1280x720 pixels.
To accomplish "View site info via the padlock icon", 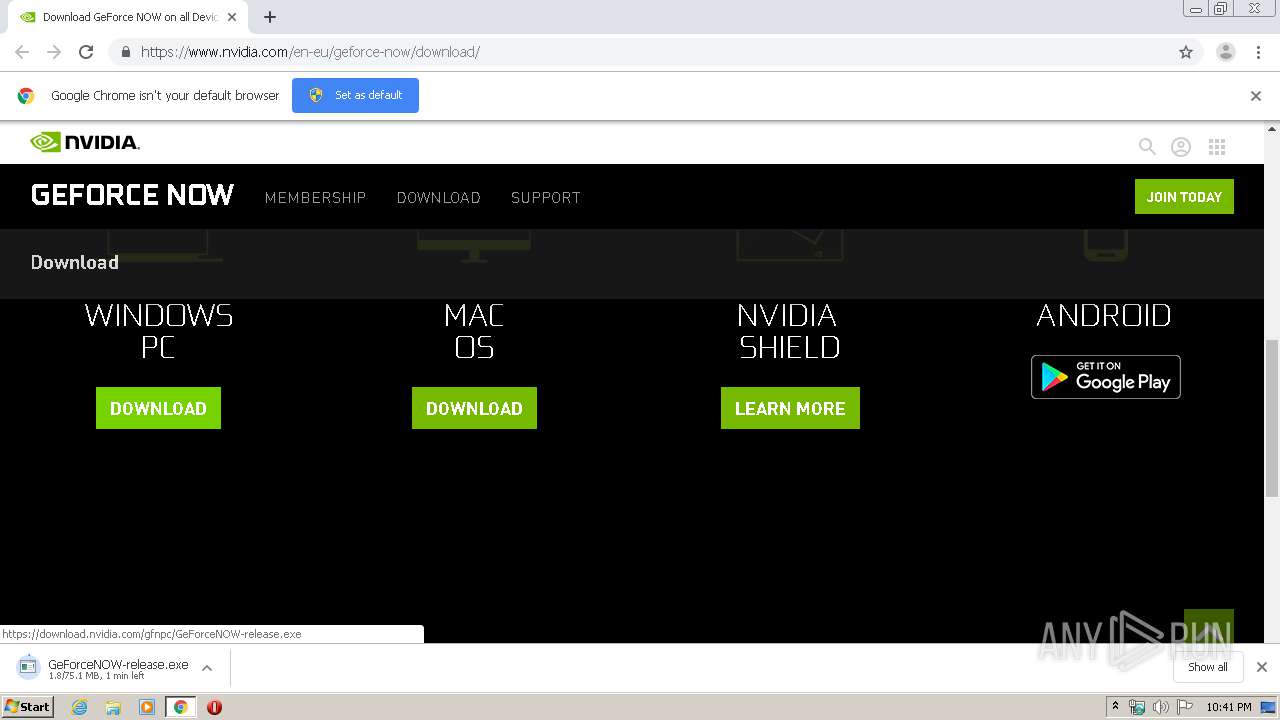I will 125,52.
